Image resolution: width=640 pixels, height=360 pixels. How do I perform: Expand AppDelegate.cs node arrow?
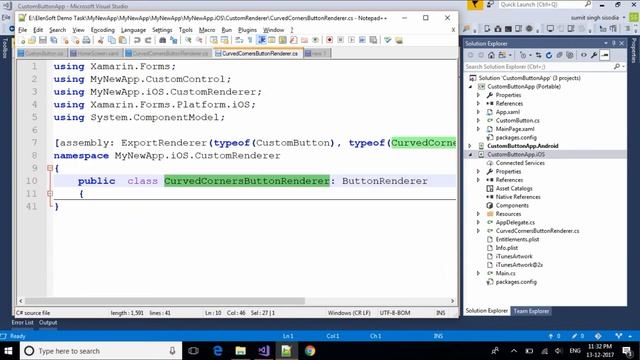[x=478, y=222]
